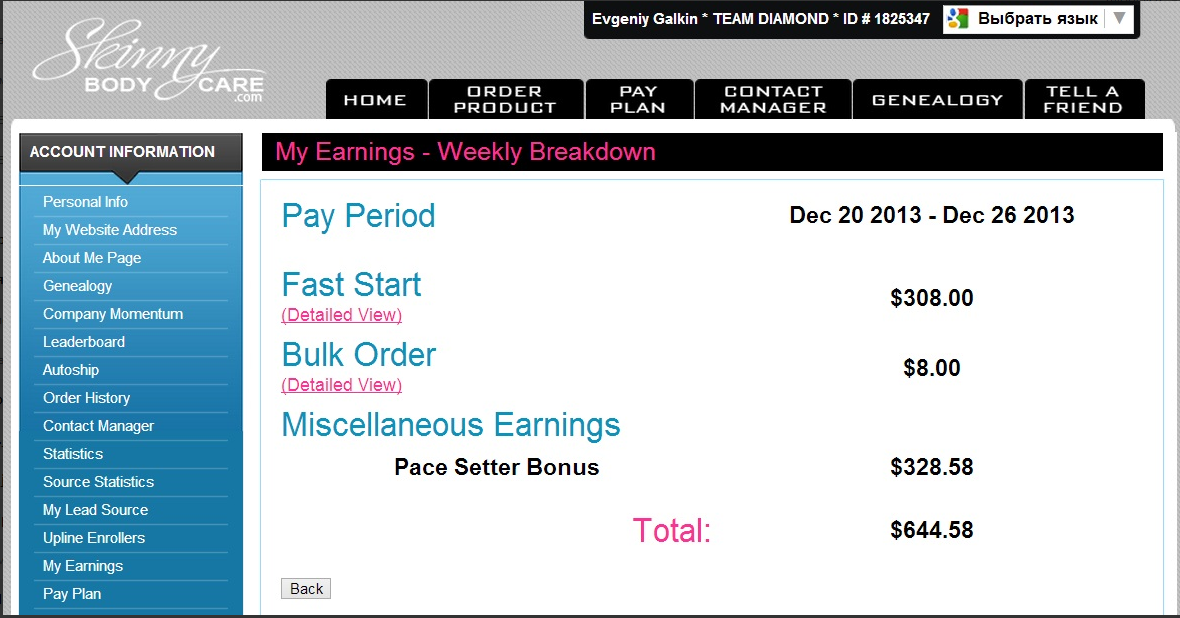
Task: Select Autoship in account sidebar
Action: pos(71,370)
